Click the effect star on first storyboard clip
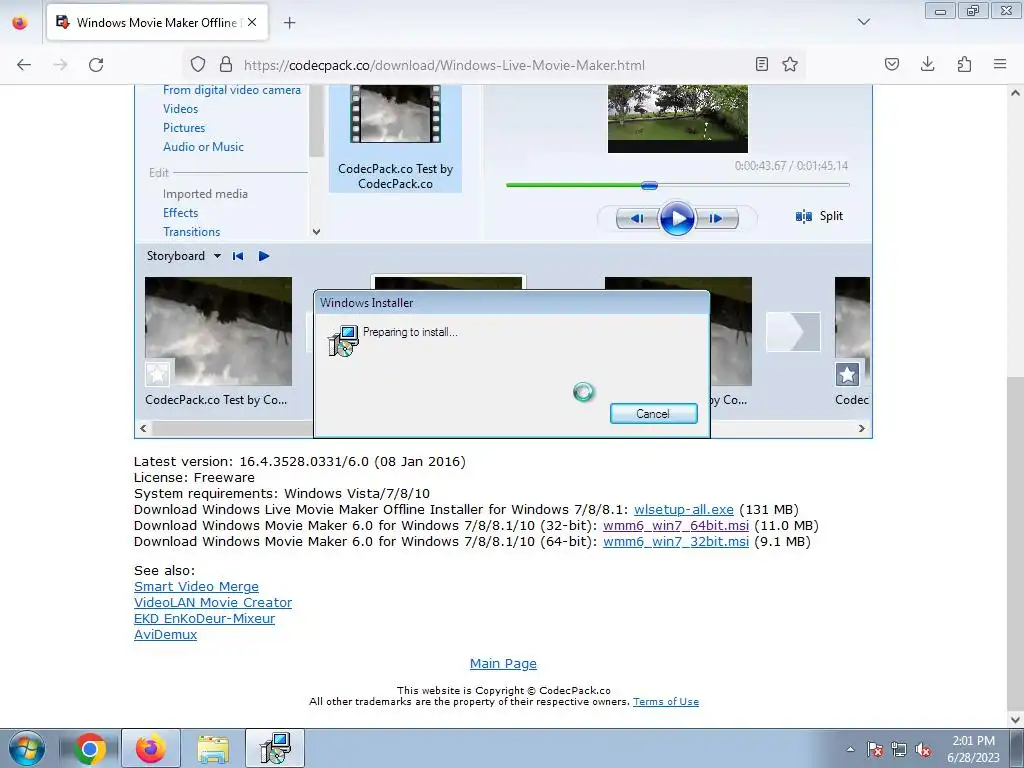Image resolution: width=1024 pixels, height=768 pixels. pos(157,374)
